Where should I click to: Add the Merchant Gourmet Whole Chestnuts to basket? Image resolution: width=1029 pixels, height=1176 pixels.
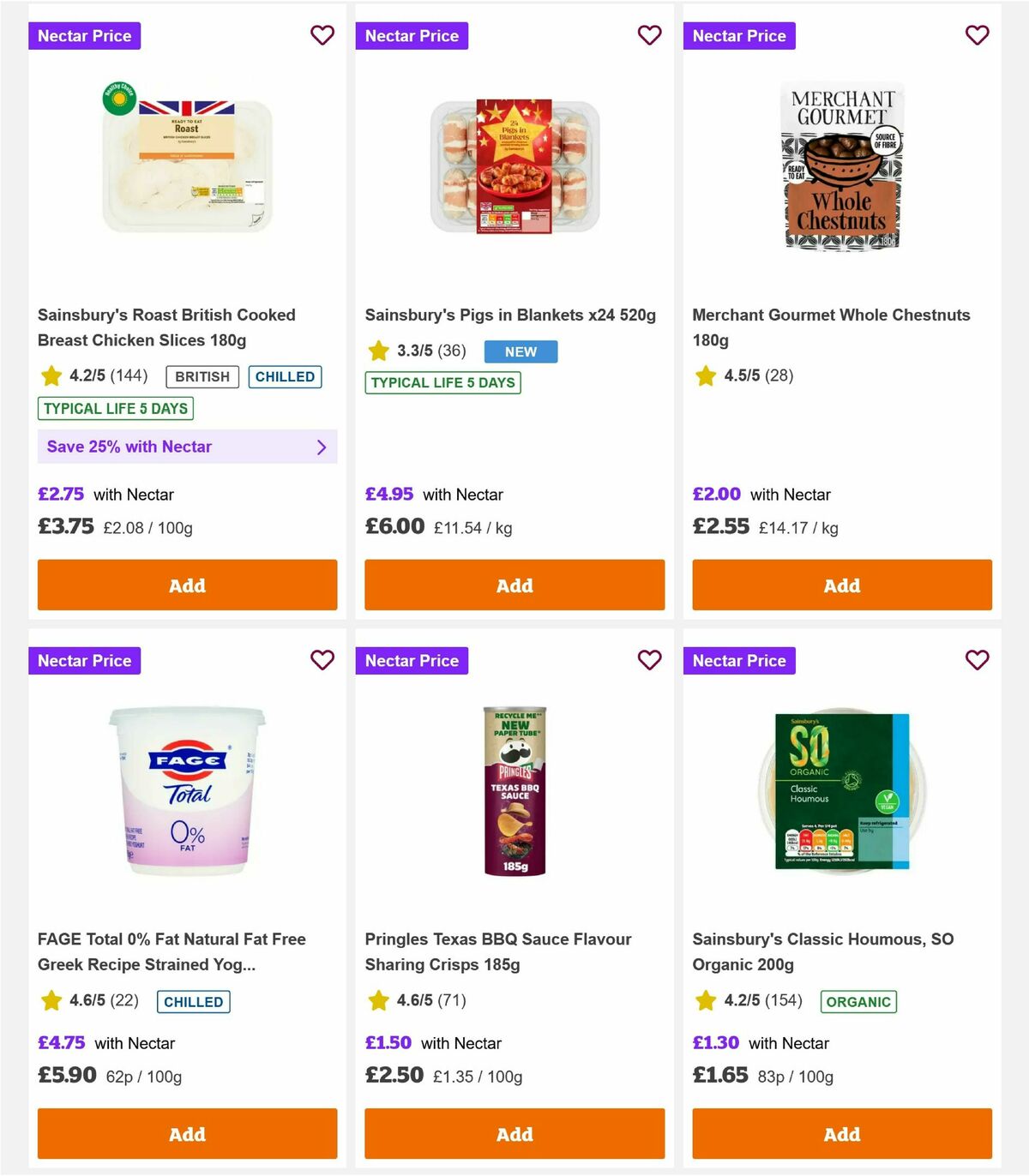pos(841,585)
